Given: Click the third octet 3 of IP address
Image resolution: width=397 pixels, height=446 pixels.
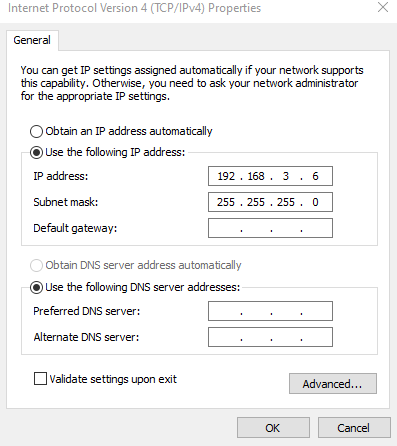Looking at the screenshot, I should click(x=286, y=176).
